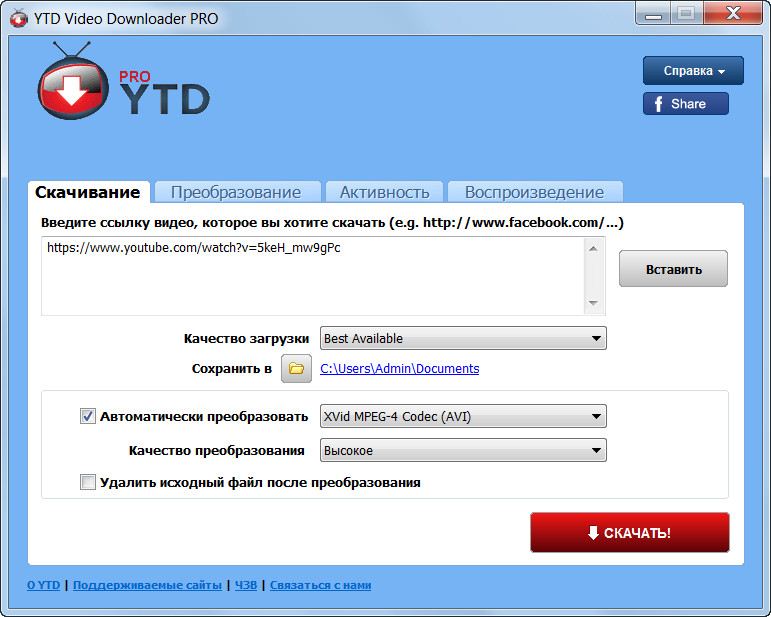Open the Качество преобразования dropdown
This screenshot has width=771, height=617.
[463, 450]
